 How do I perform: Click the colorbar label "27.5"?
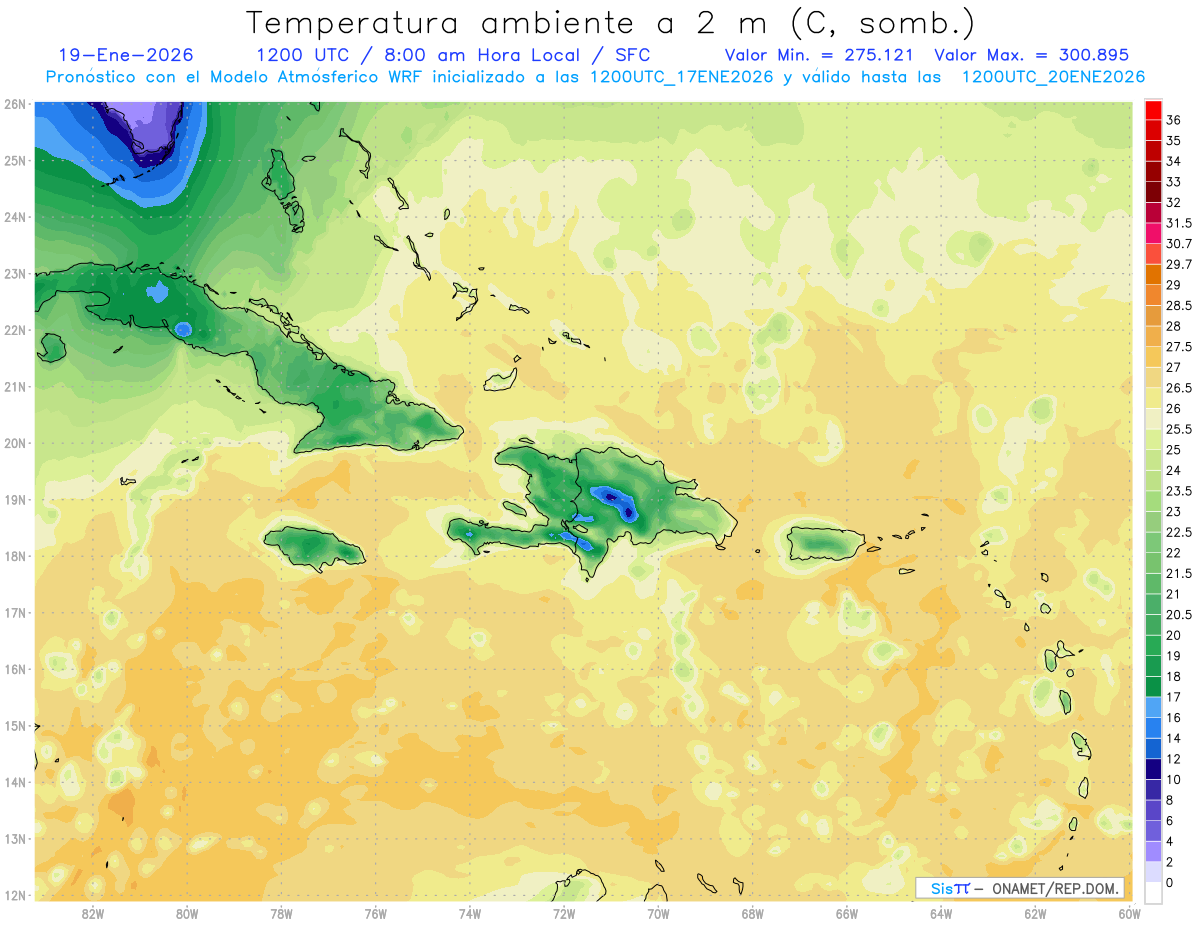pos(1178,346)
